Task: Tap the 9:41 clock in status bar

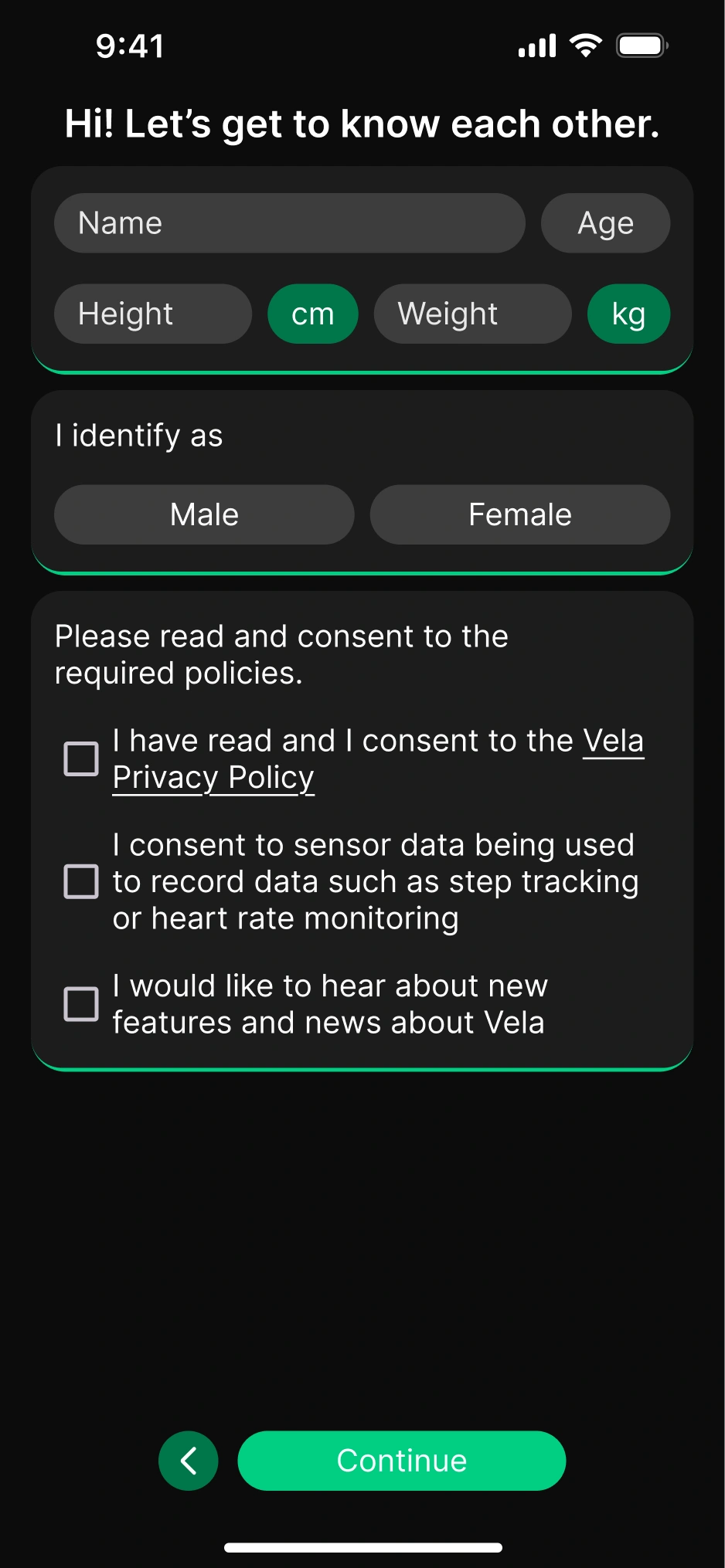Action: point(130,46)
